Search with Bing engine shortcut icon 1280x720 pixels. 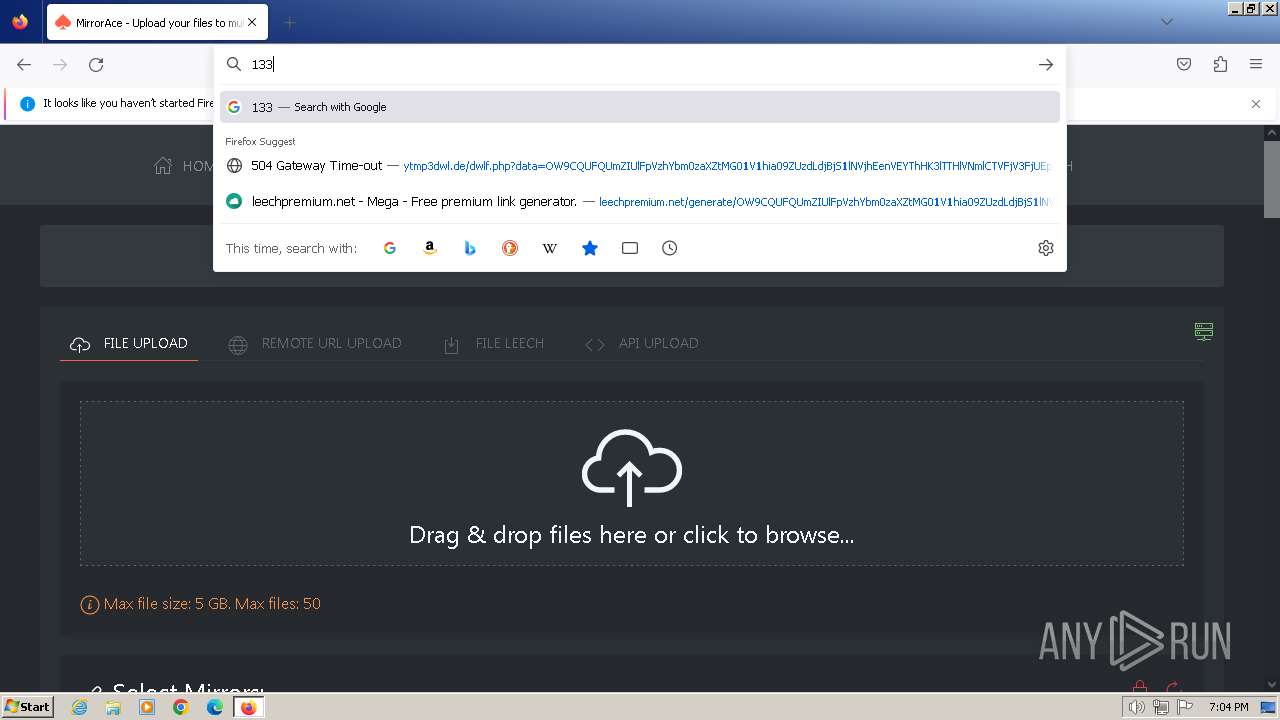pyautogui.click(x=470, y=248)
